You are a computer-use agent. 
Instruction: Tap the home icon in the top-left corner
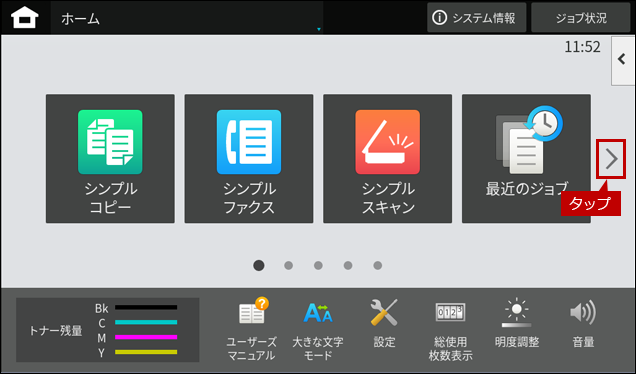click(25, 18)
